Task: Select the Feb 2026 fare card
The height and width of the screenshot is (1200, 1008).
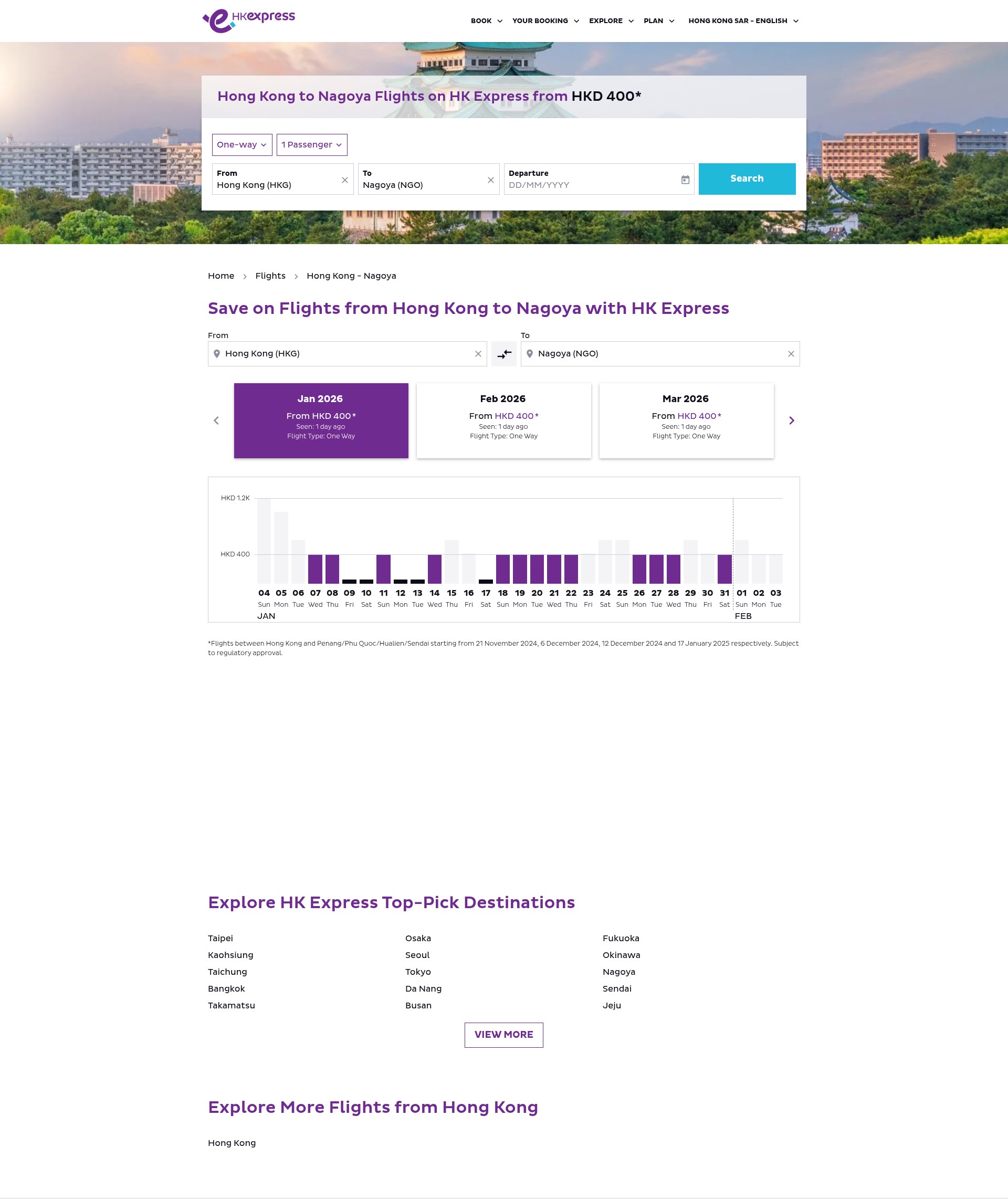Action: [x=503, y=420]
